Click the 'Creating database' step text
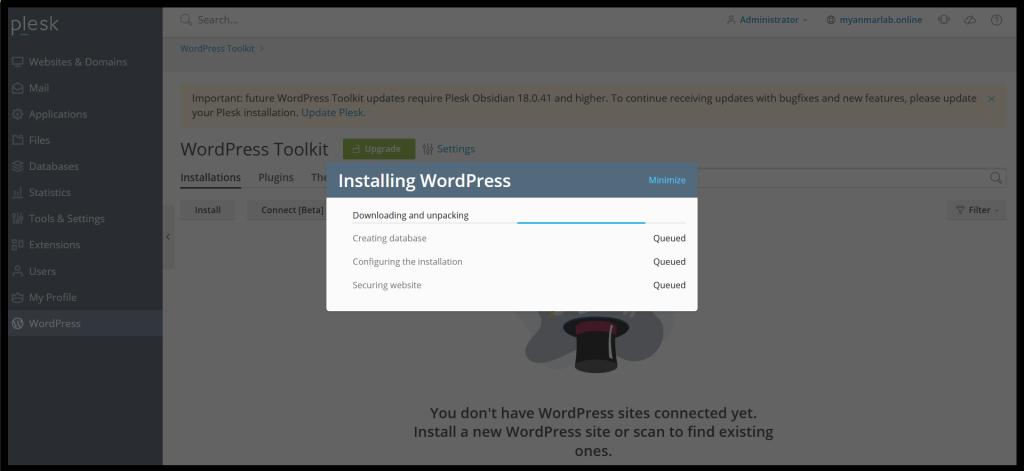1024x471 pixels. (x=389, y=238)
